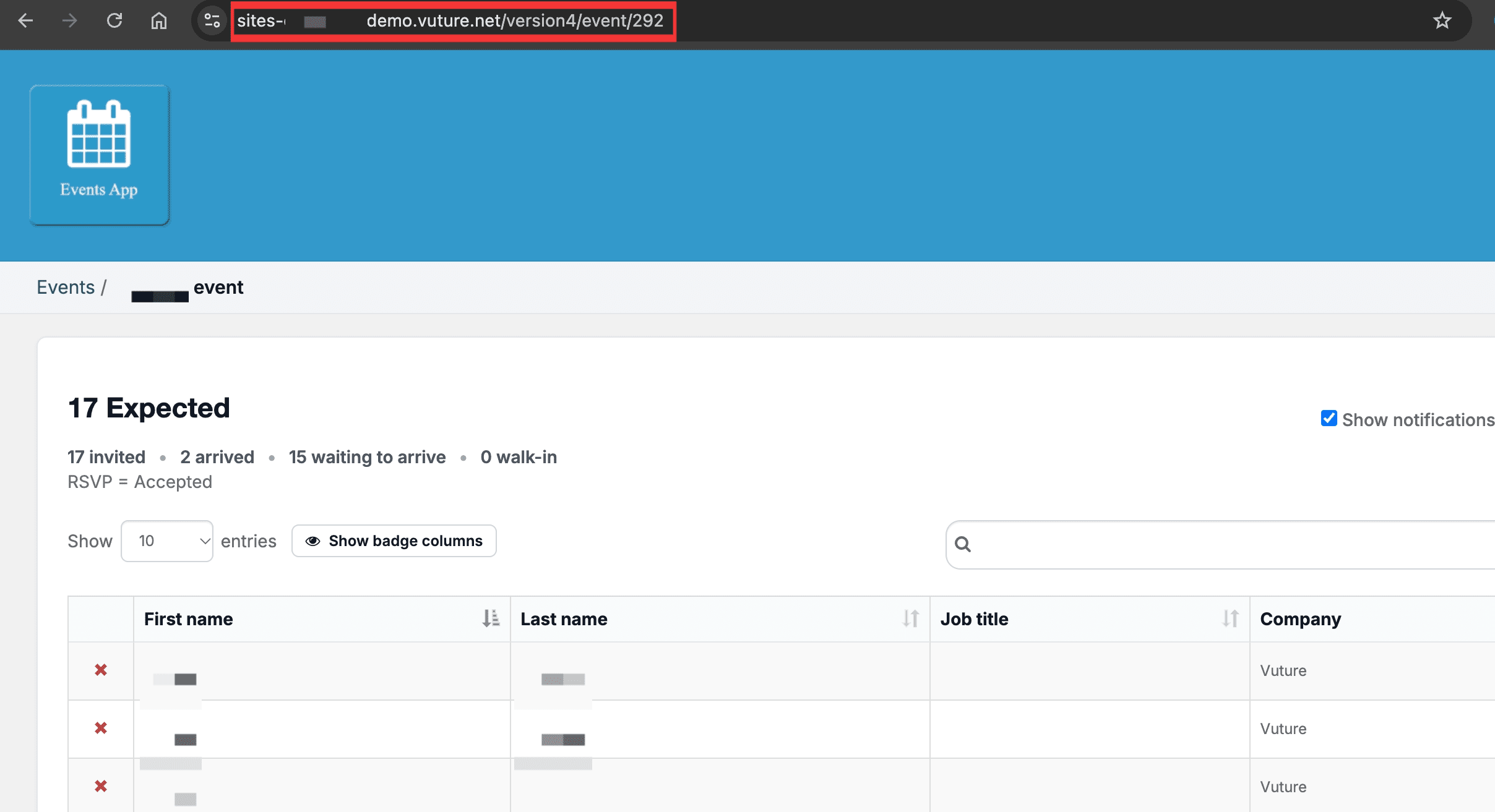1495x812 pixels.
Task: Click the red X in the first attendee row
Action: coord(101,670)
